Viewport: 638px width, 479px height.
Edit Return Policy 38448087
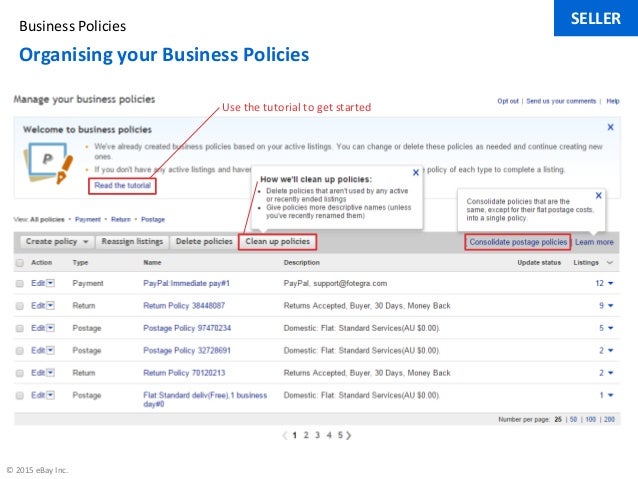point(38,306)
